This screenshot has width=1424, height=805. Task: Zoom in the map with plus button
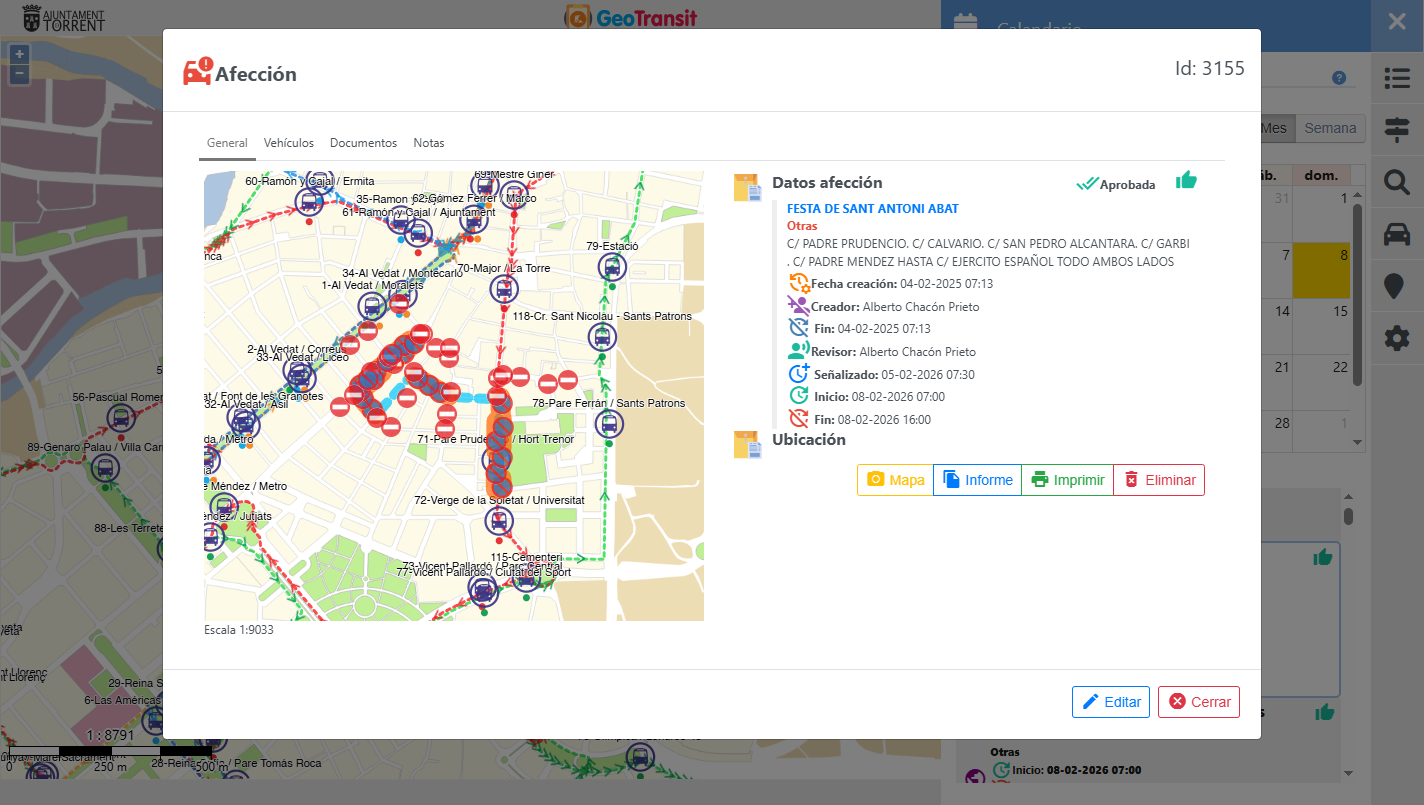point(19,54)
